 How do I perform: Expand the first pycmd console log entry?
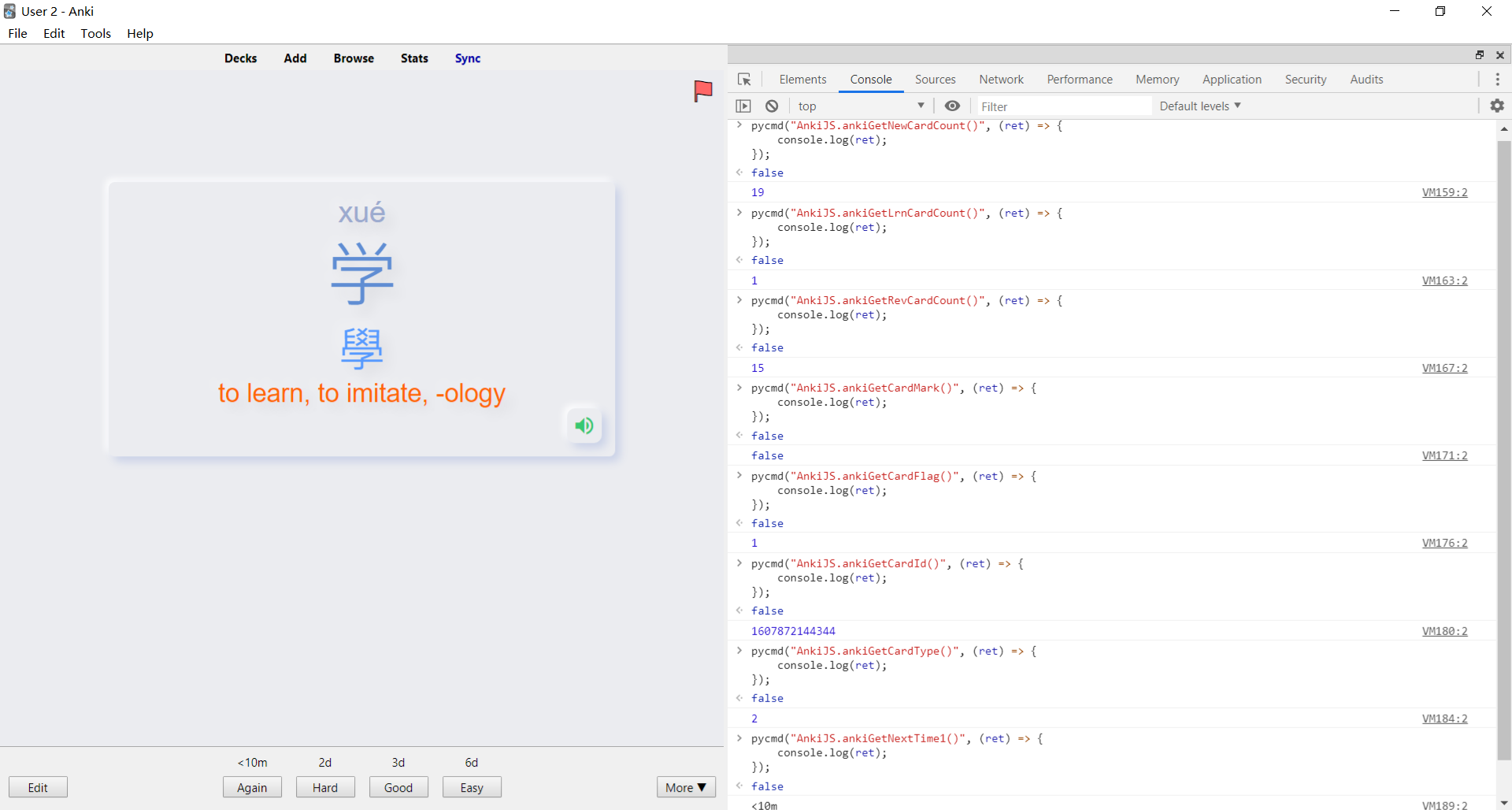pos(739,126)
